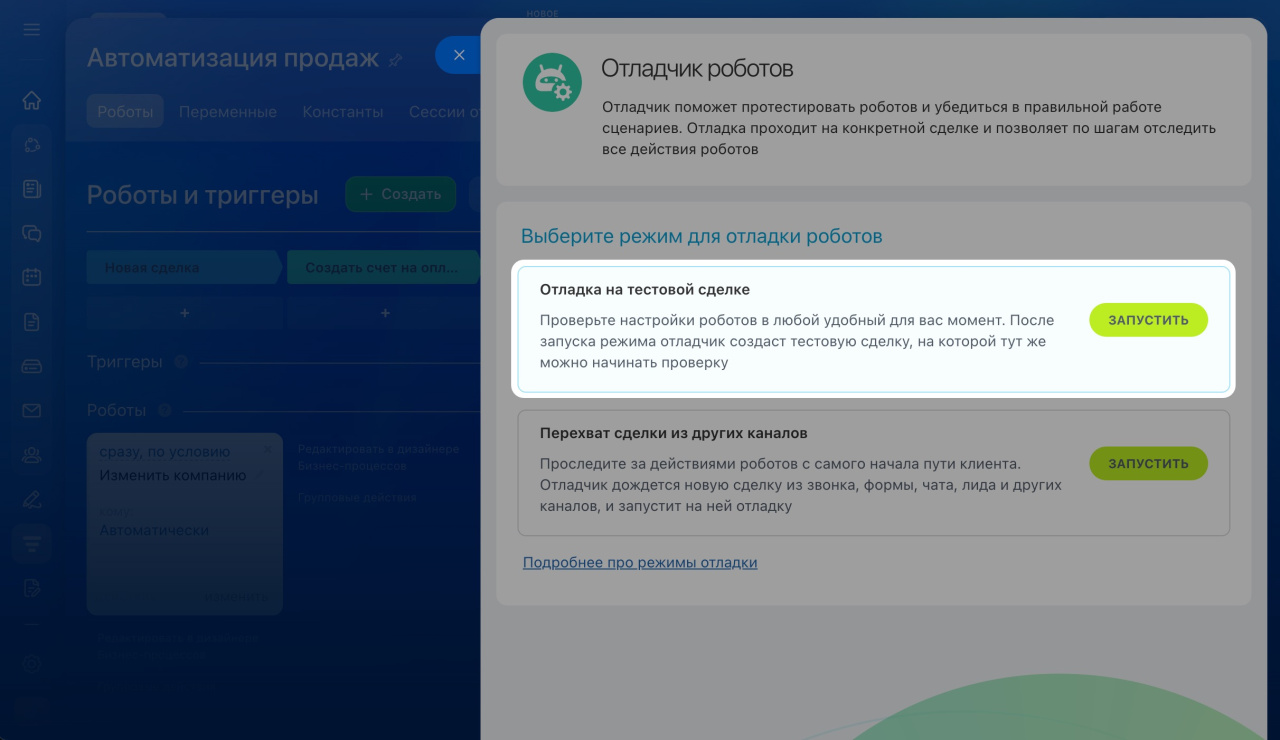Select the Создать счет на опл... stage

click(384, 267)
